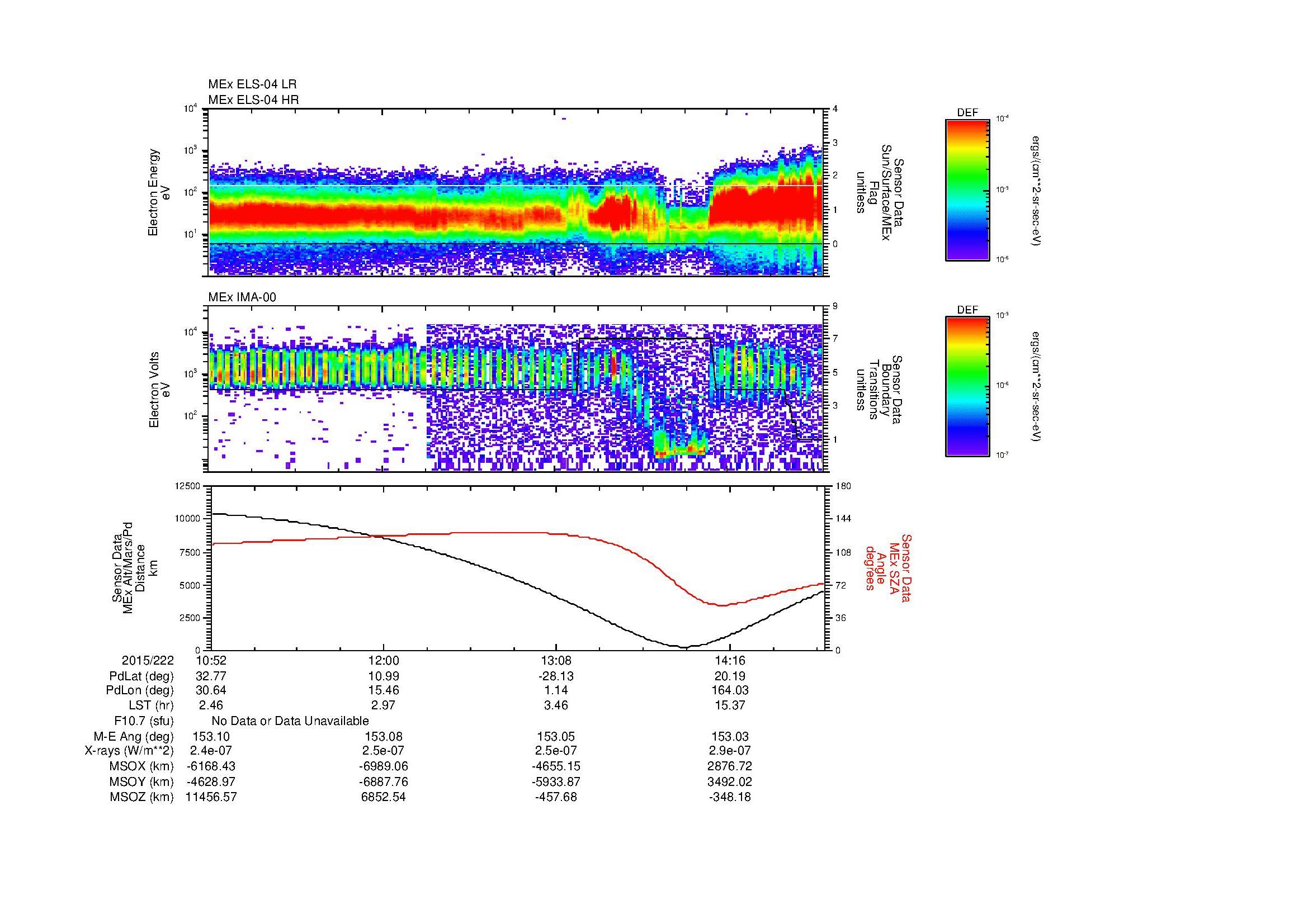Click the 'MEx Alt/Mars/Pd Distance km' axis label
Viewport: 1308px width, 924px height.
(134, 568)
